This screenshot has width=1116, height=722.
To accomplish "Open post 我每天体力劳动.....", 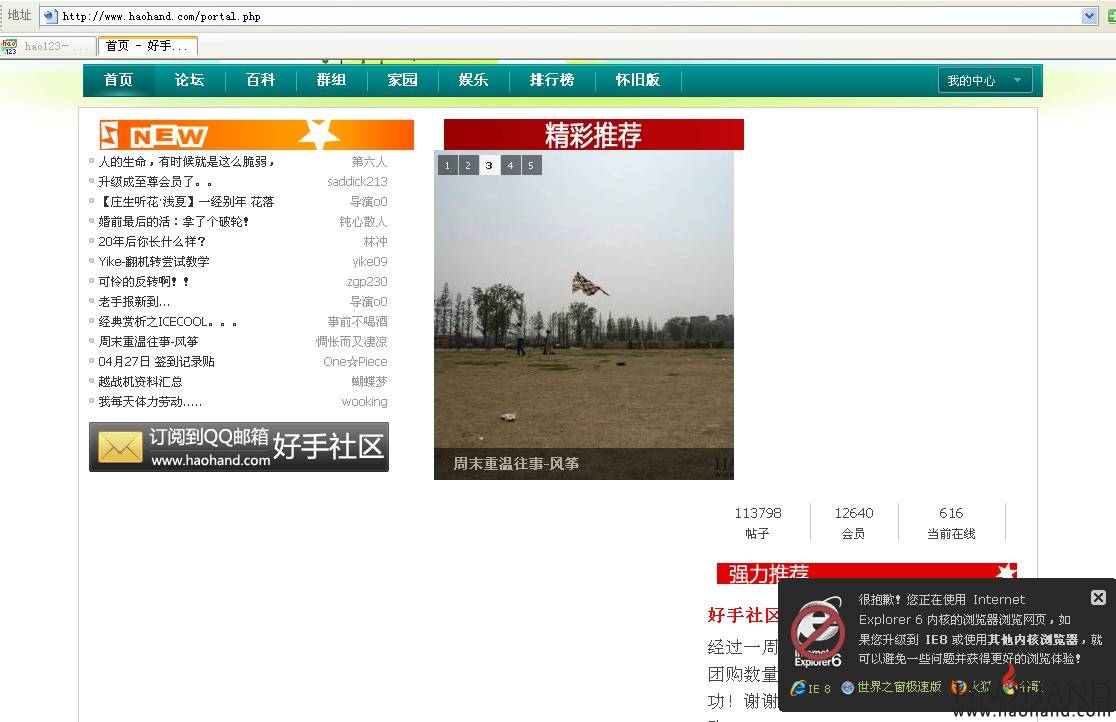I will [x=150, y=401].
